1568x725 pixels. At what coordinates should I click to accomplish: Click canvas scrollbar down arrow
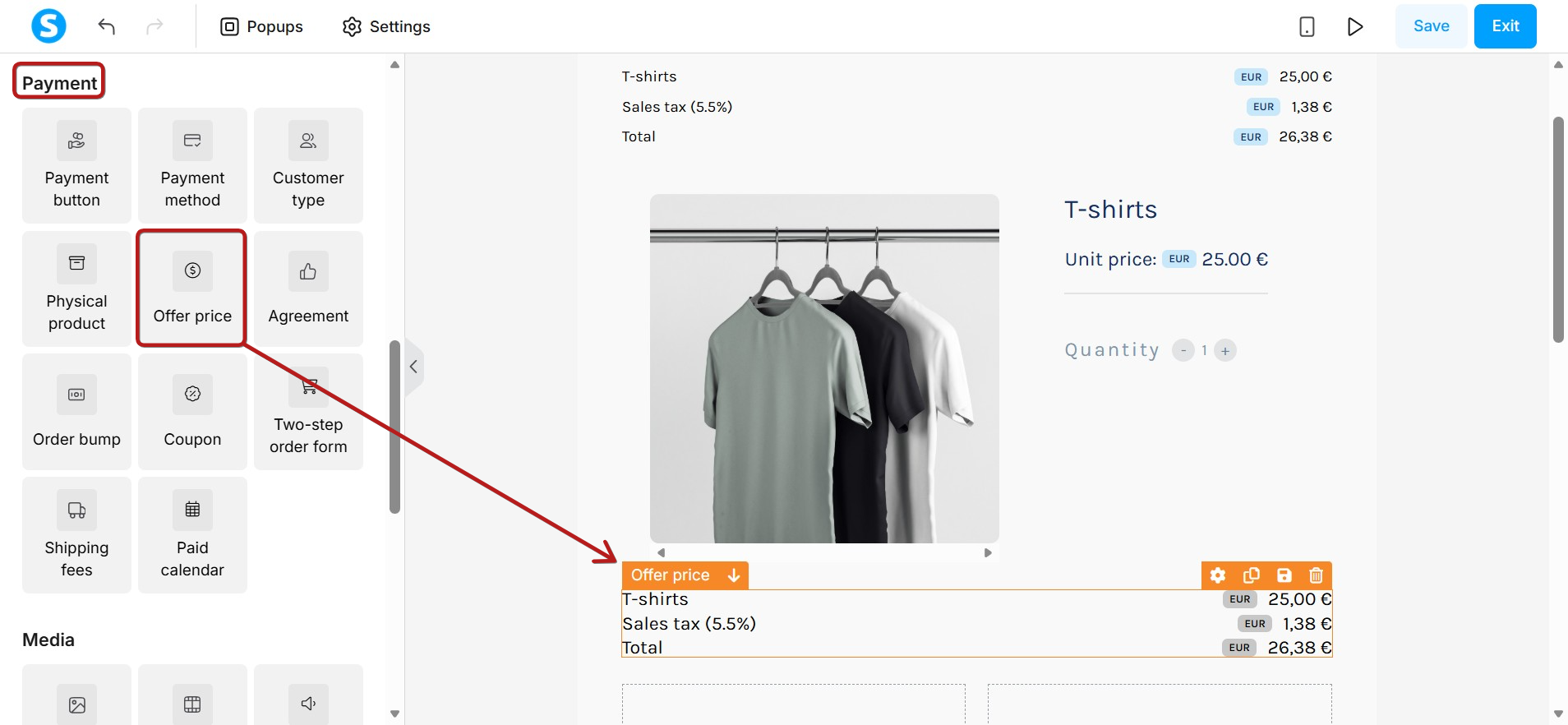coord(1558,714)
